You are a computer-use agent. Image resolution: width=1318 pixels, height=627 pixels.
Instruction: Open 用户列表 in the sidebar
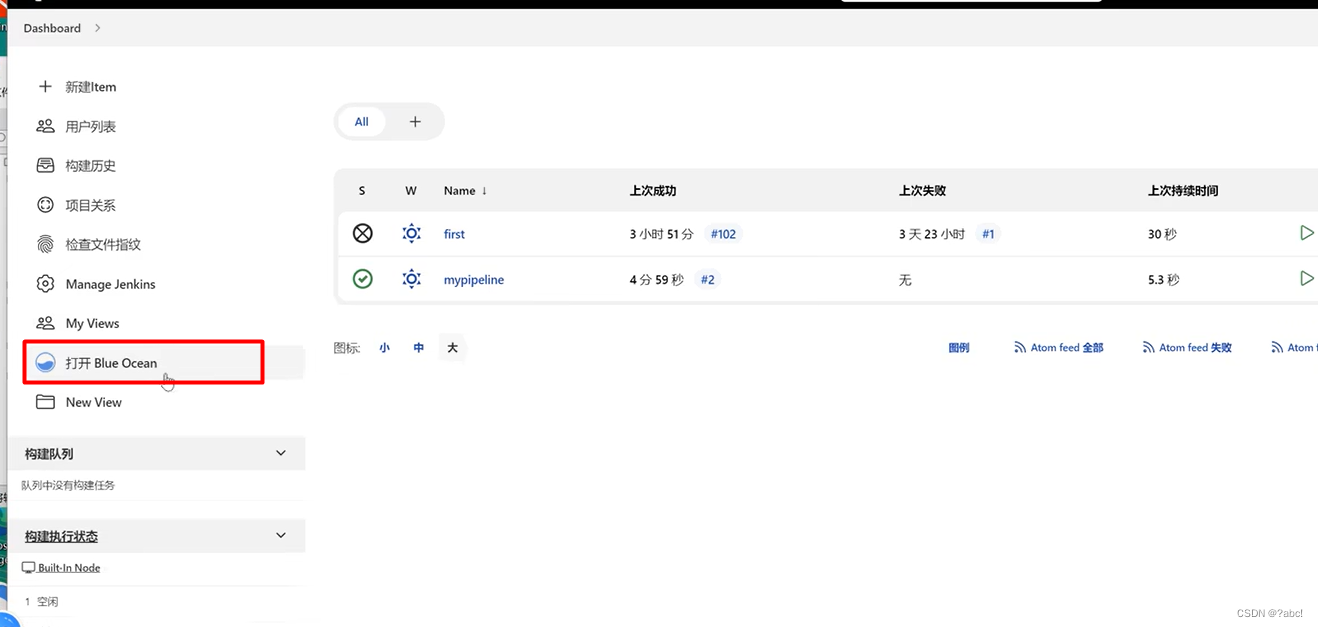coord(91,126)
